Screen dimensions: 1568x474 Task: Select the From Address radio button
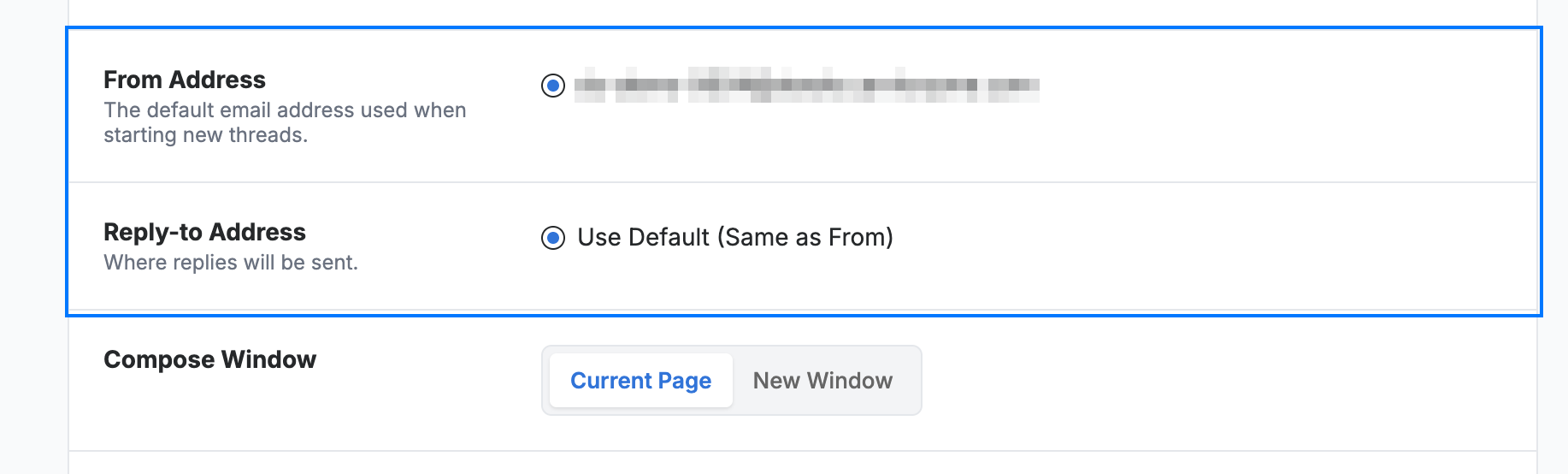(x=553, y=86)
